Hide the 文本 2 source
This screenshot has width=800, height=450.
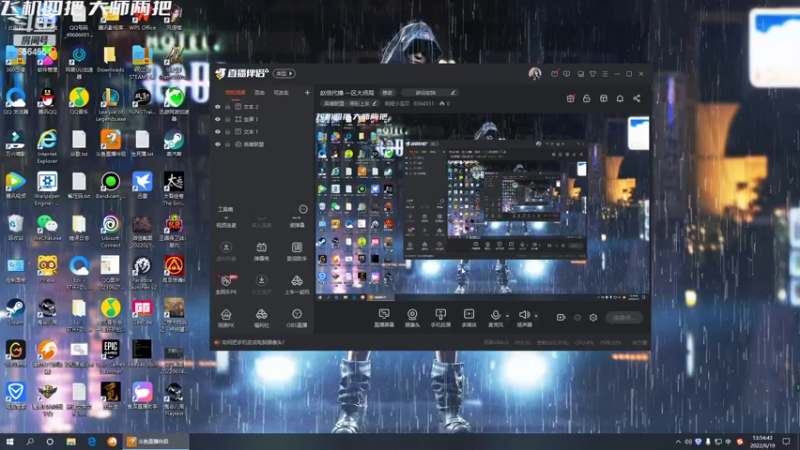pyautogui.click(x=218, y=107)
